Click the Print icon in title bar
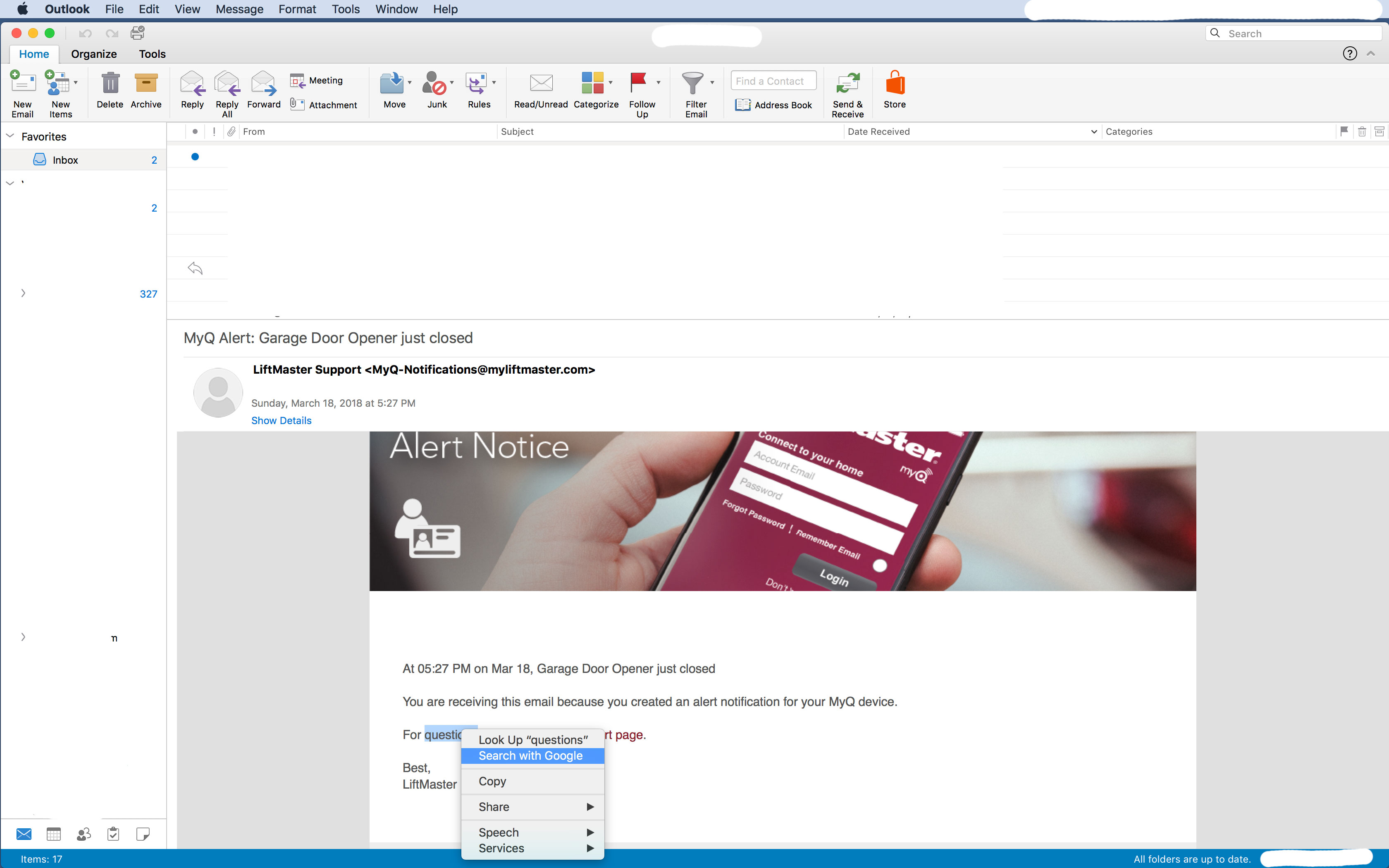Image resolution: width=1389 pixels, height=868 pixels. (138, 33)
